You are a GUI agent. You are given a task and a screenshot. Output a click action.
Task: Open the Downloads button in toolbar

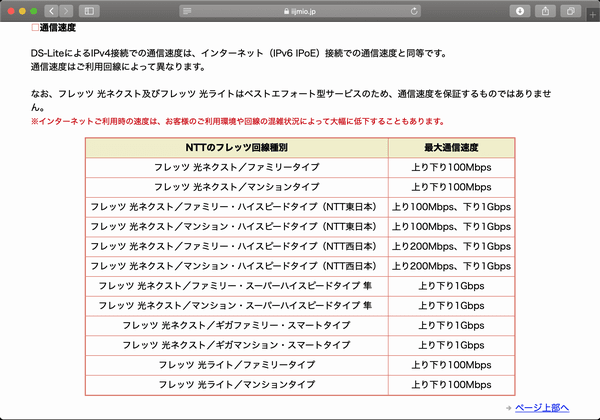[x=520, y=11]
